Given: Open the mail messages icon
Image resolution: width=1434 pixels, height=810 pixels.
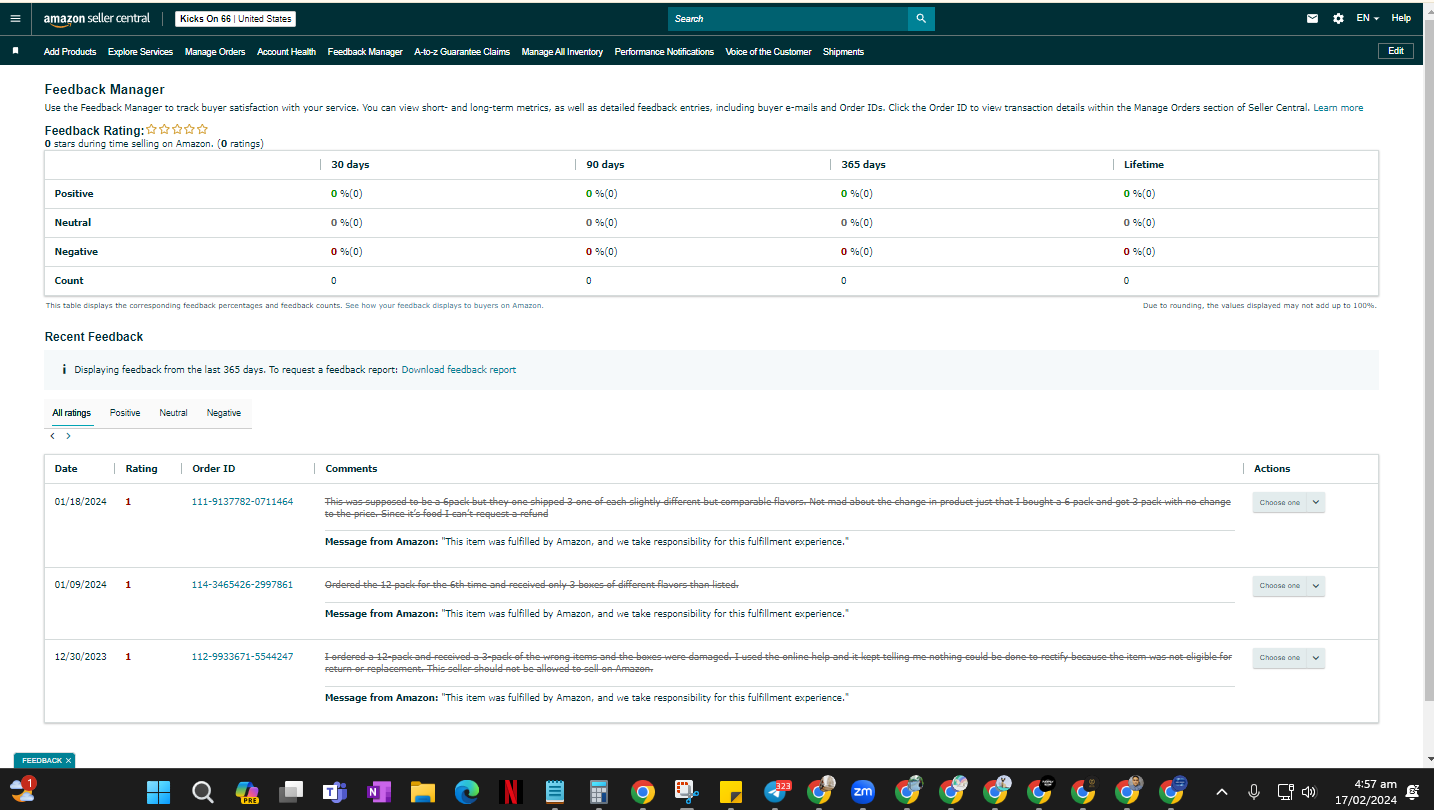Looking at the screenshot, I should pyautogui.click(x=1313, y=19).
